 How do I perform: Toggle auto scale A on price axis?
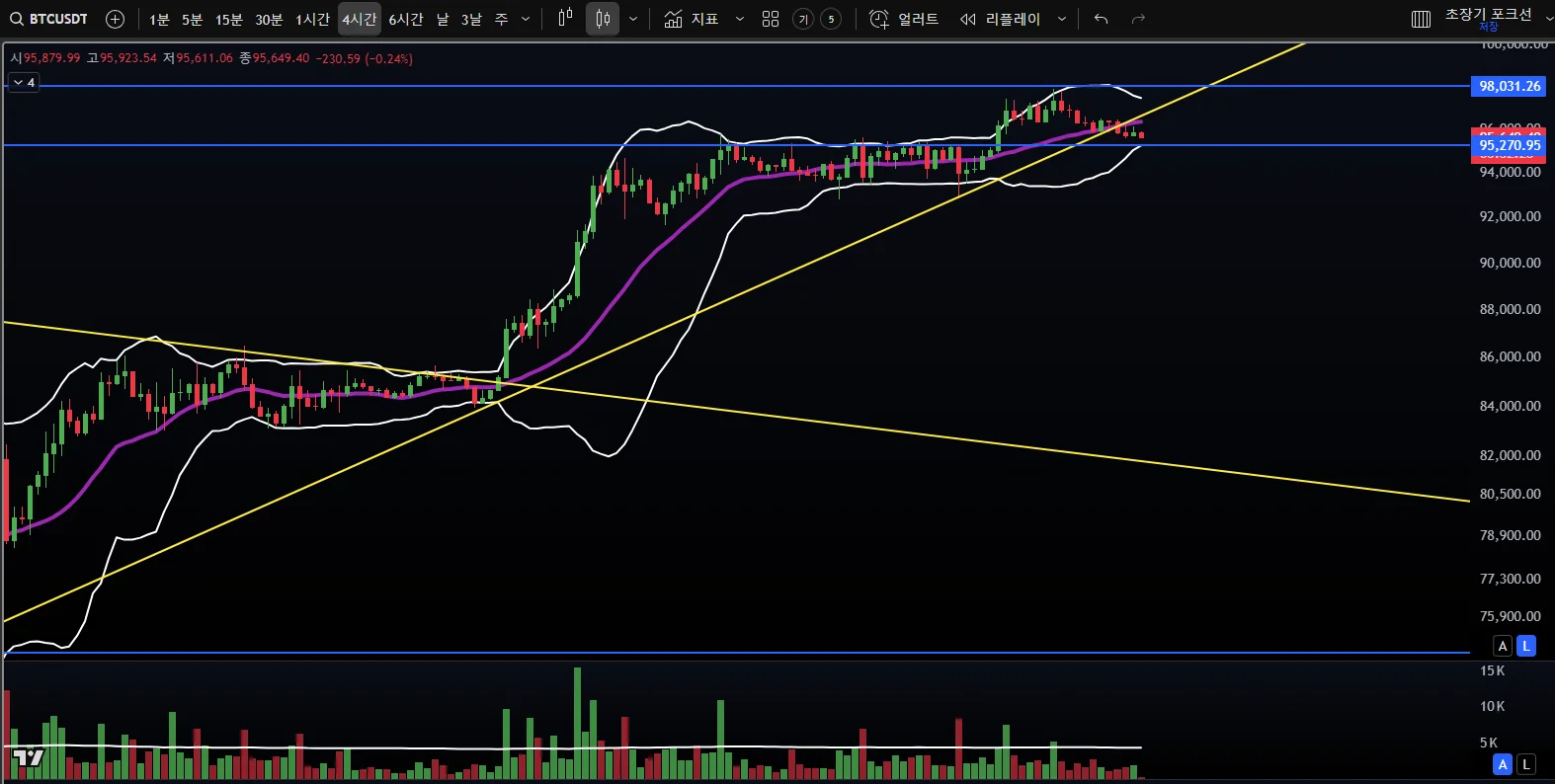[x=1503, y=646]
